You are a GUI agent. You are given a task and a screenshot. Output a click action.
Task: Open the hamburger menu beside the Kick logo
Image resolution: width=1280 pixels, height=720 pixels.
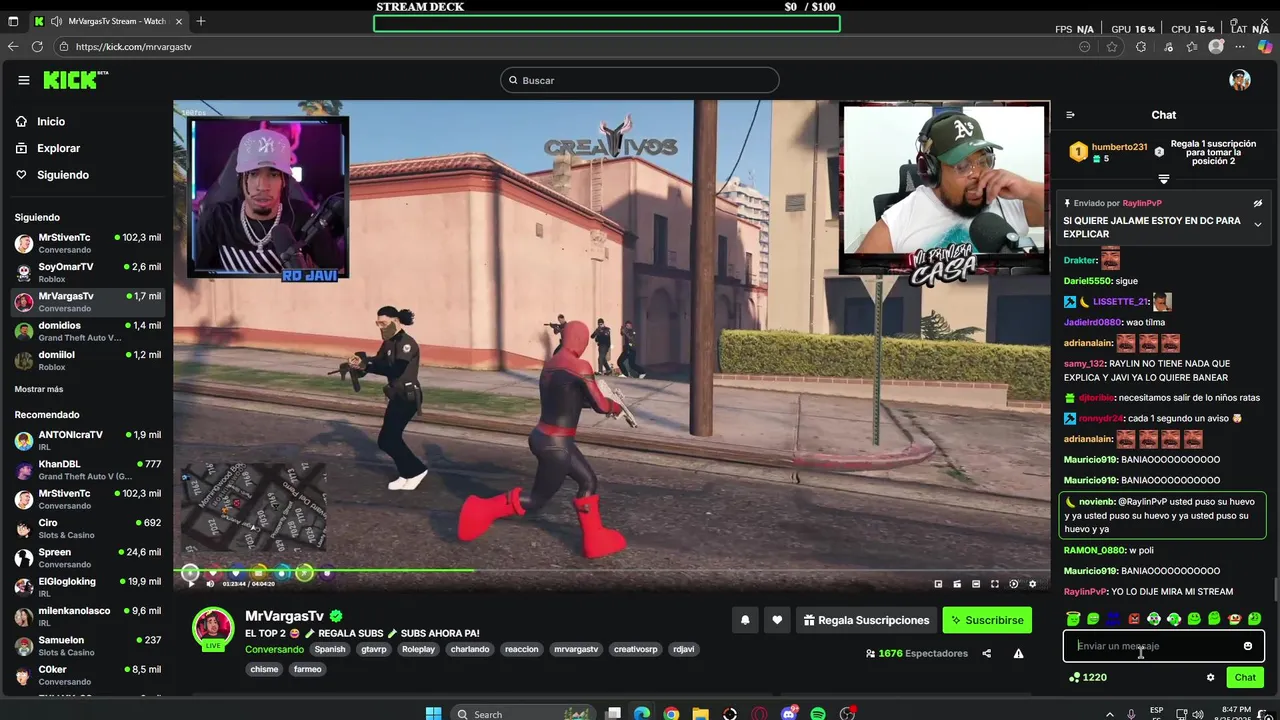(23, 80)
